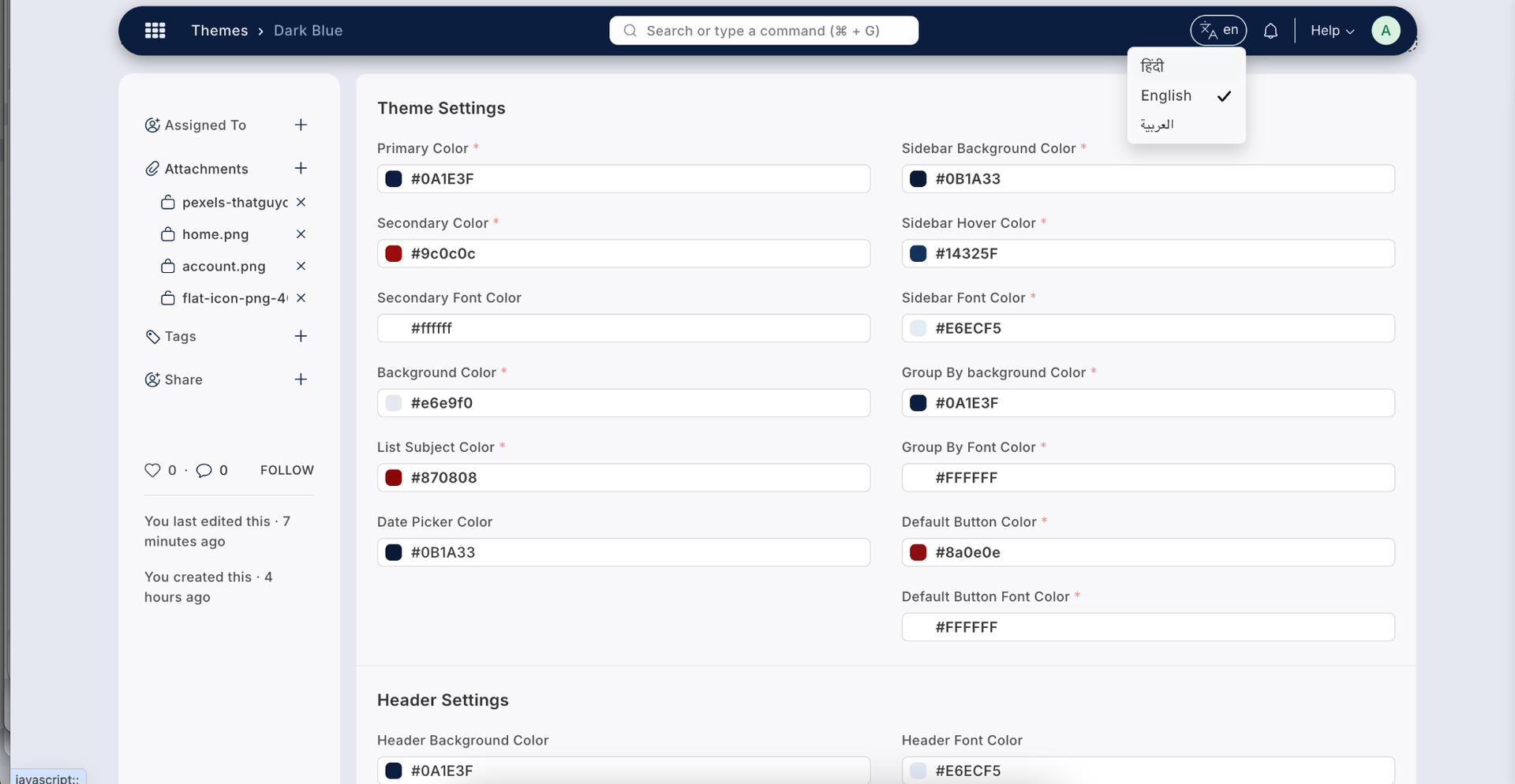Select English language option

coord(1186,95)
